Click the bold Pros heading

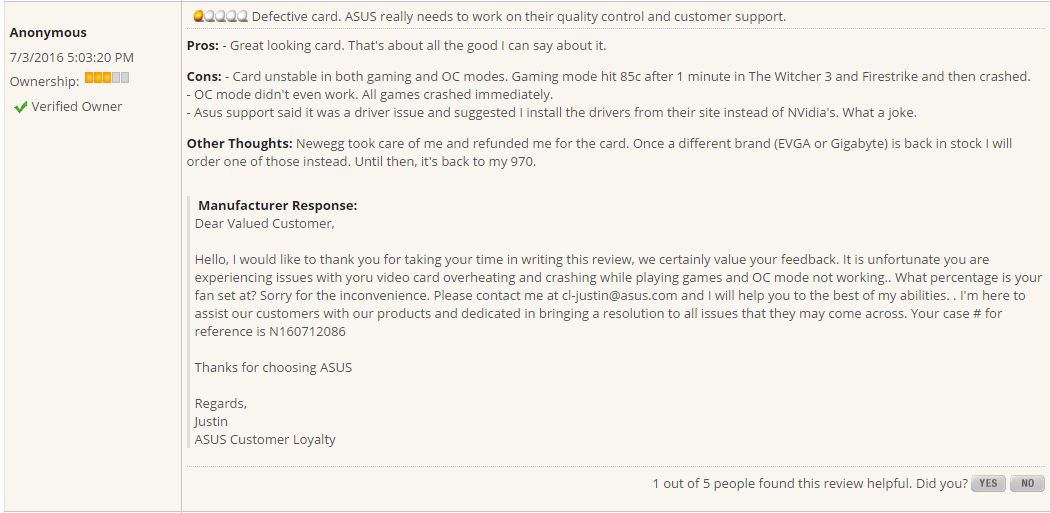coord(203,46)
